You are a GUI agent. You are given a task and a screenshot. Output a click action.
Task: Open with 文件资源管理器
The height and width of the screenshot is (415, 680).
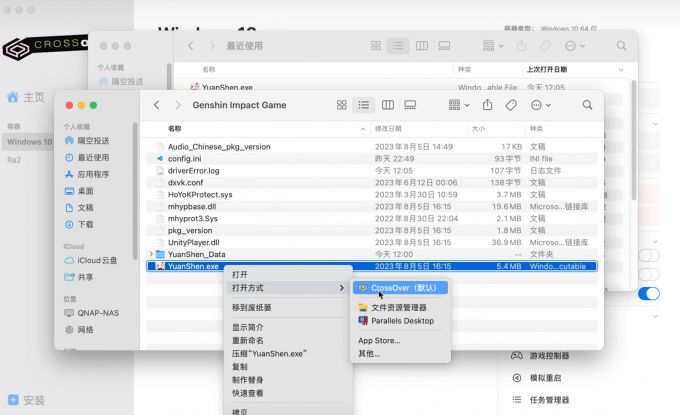400,307
